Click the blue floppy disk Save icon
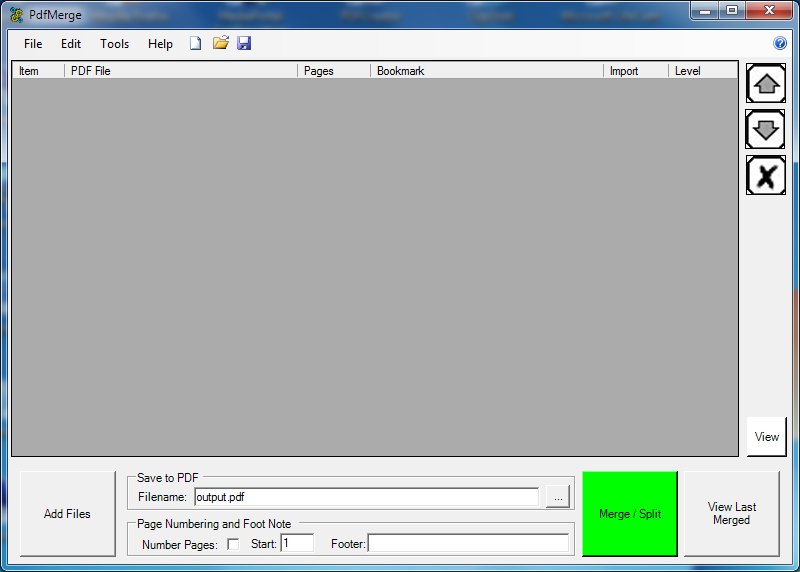Screen dimensions: 800x572 click(244, 44)
